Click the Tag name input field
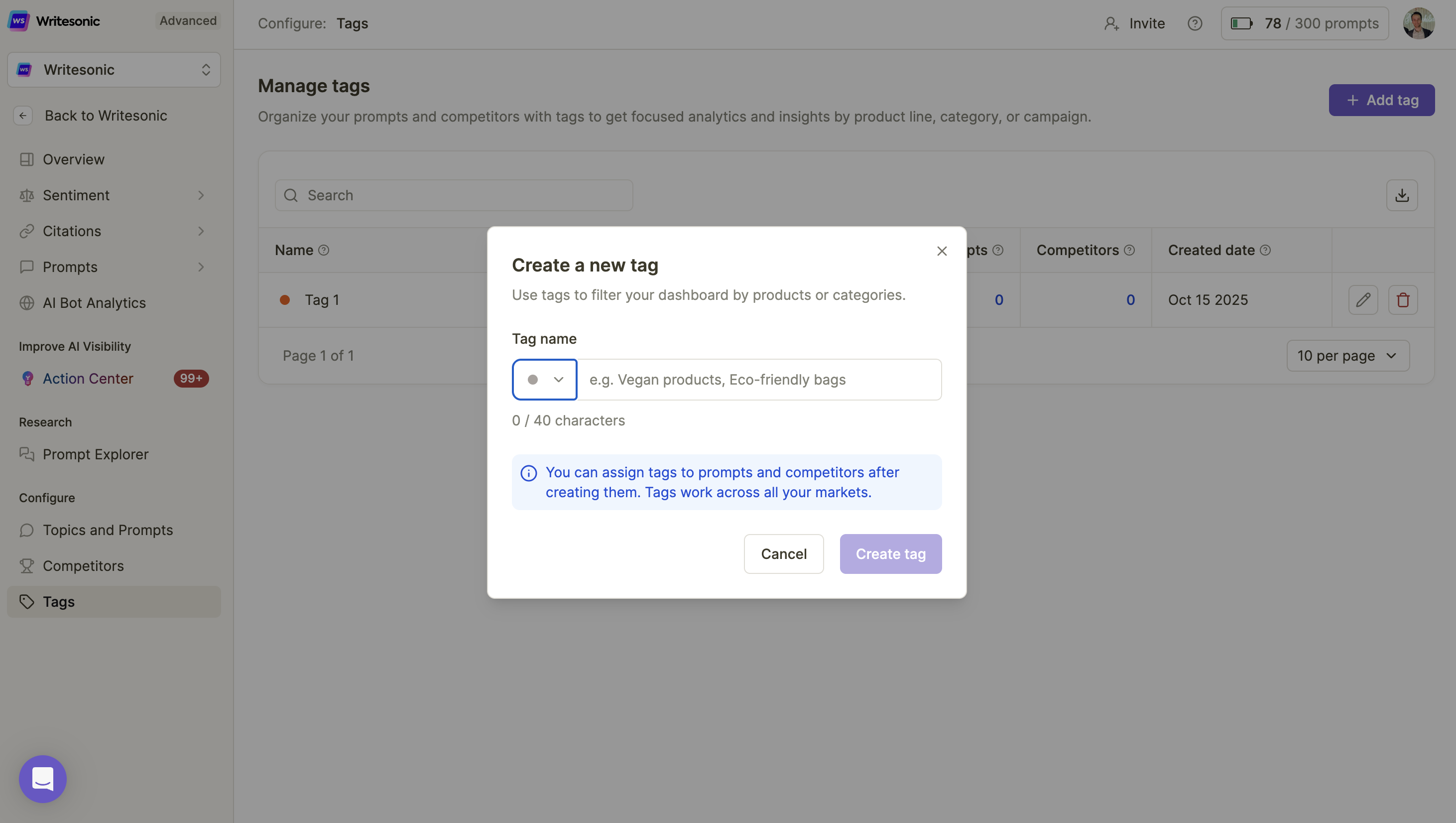 758,380
